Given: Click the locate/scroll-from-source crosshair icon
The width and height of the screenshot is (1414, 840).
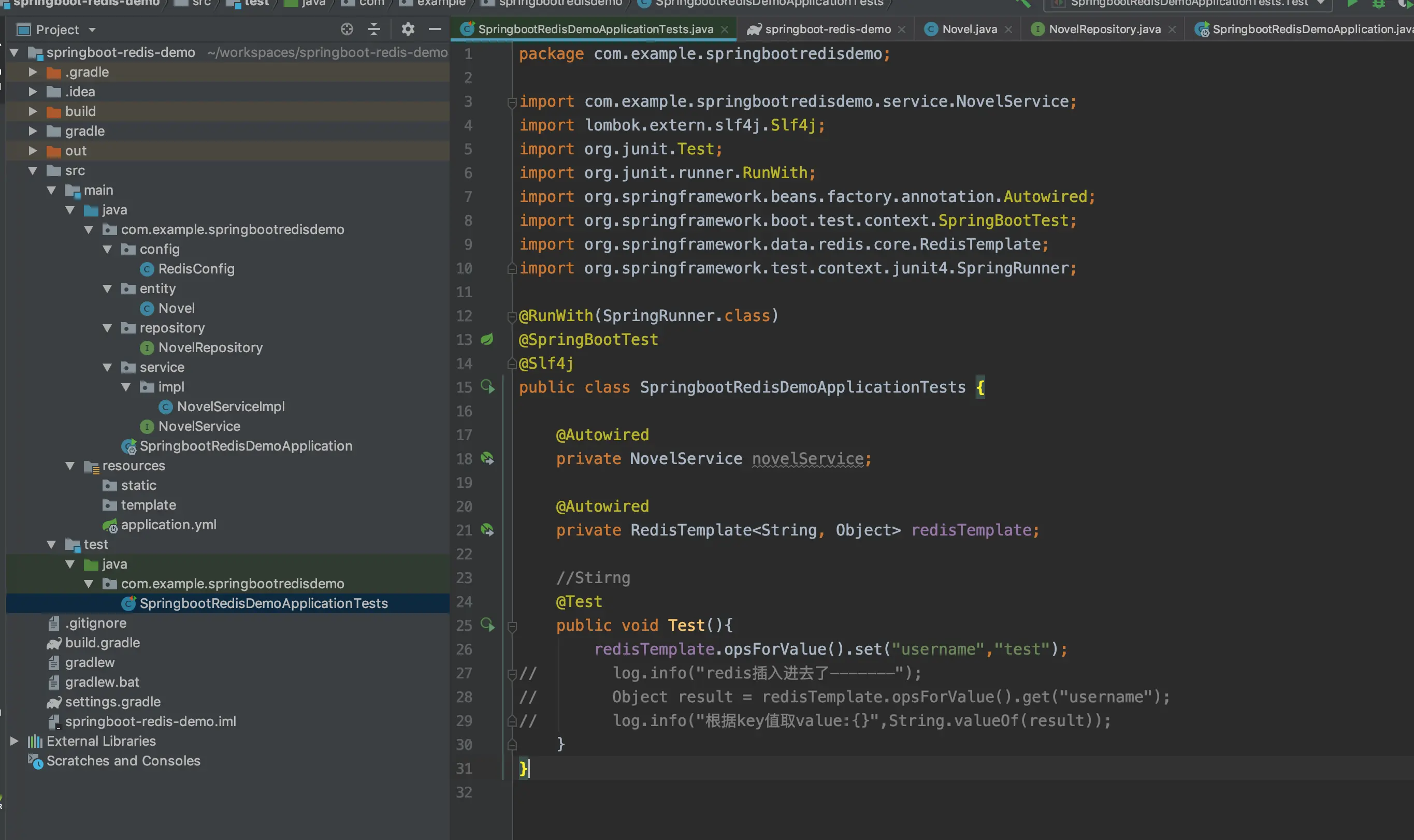Looking at the screenshot, I should (x=347, y=29).
